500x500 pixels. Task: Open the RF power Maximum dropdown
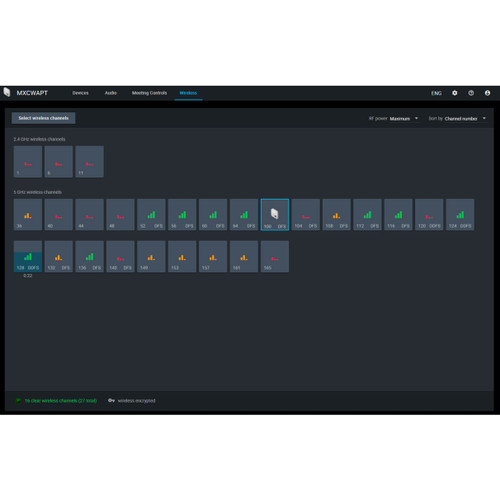404,119
